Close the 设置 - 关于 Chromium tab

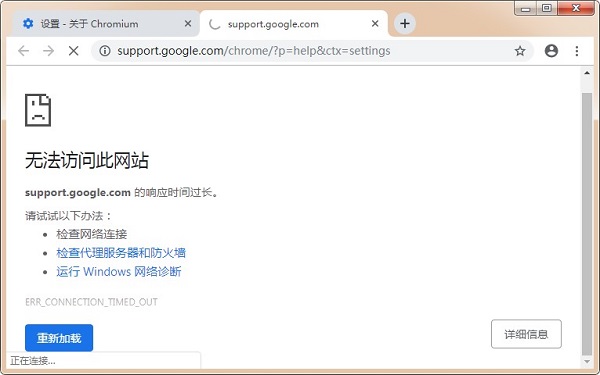[x=188, y=24]
